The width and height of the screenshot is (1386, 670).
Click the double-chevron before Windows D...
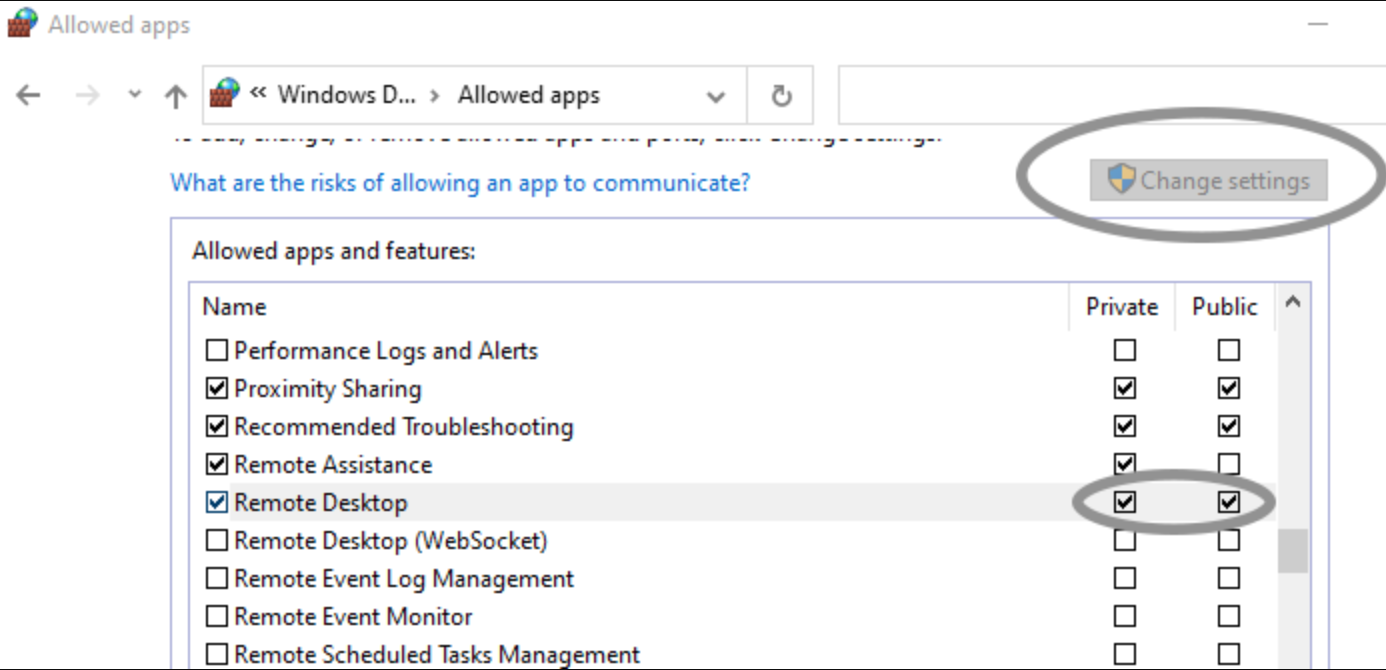pyautogui.click(x=257, y=94)
